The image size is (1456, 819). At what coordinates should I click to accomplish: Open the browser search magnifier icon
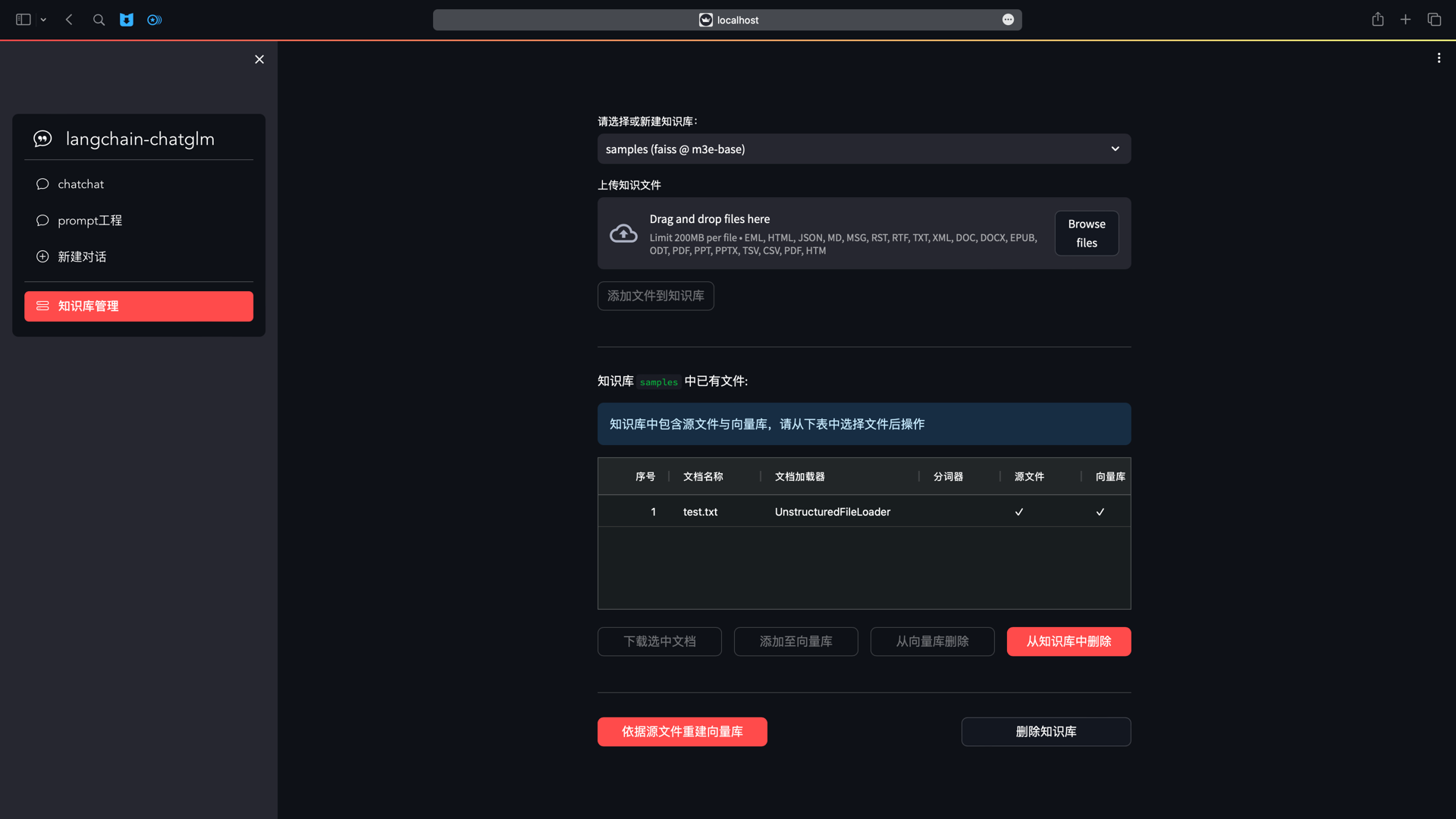pyautogui.click(x=99, y=20)
